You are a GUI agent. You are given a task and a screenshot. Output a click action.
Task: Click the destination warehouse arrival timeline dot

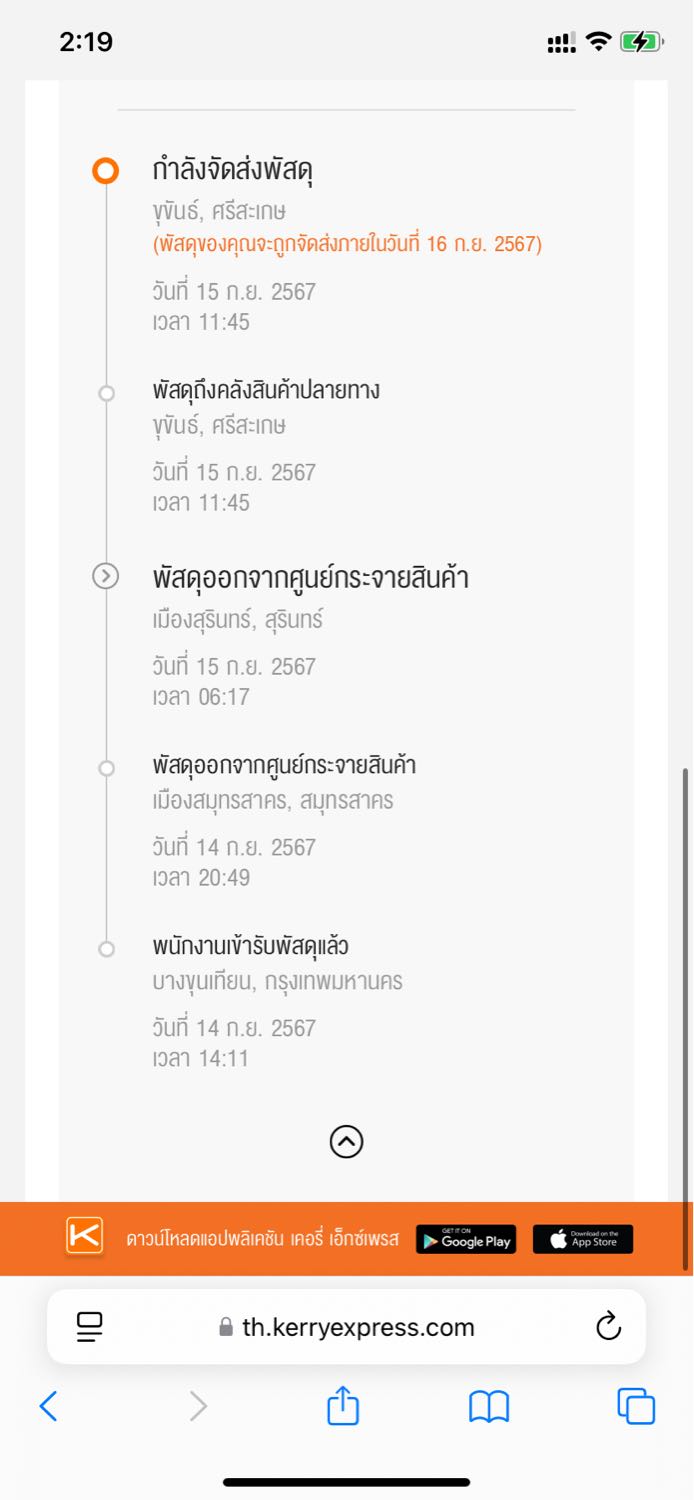[x=106, y=393]
